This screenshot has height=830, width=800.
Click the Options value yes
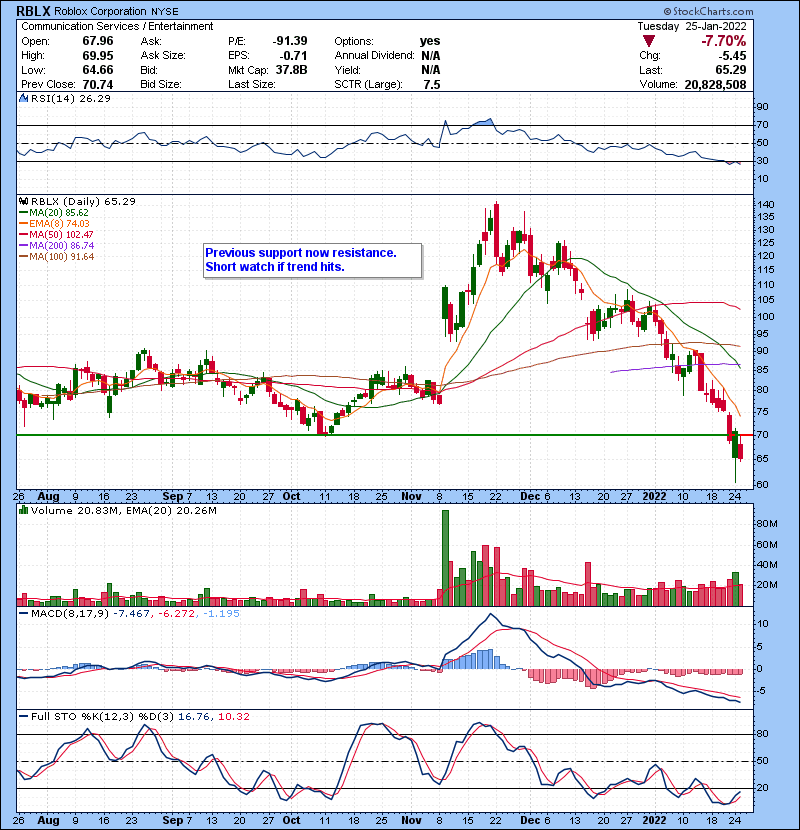click(429, 41)
